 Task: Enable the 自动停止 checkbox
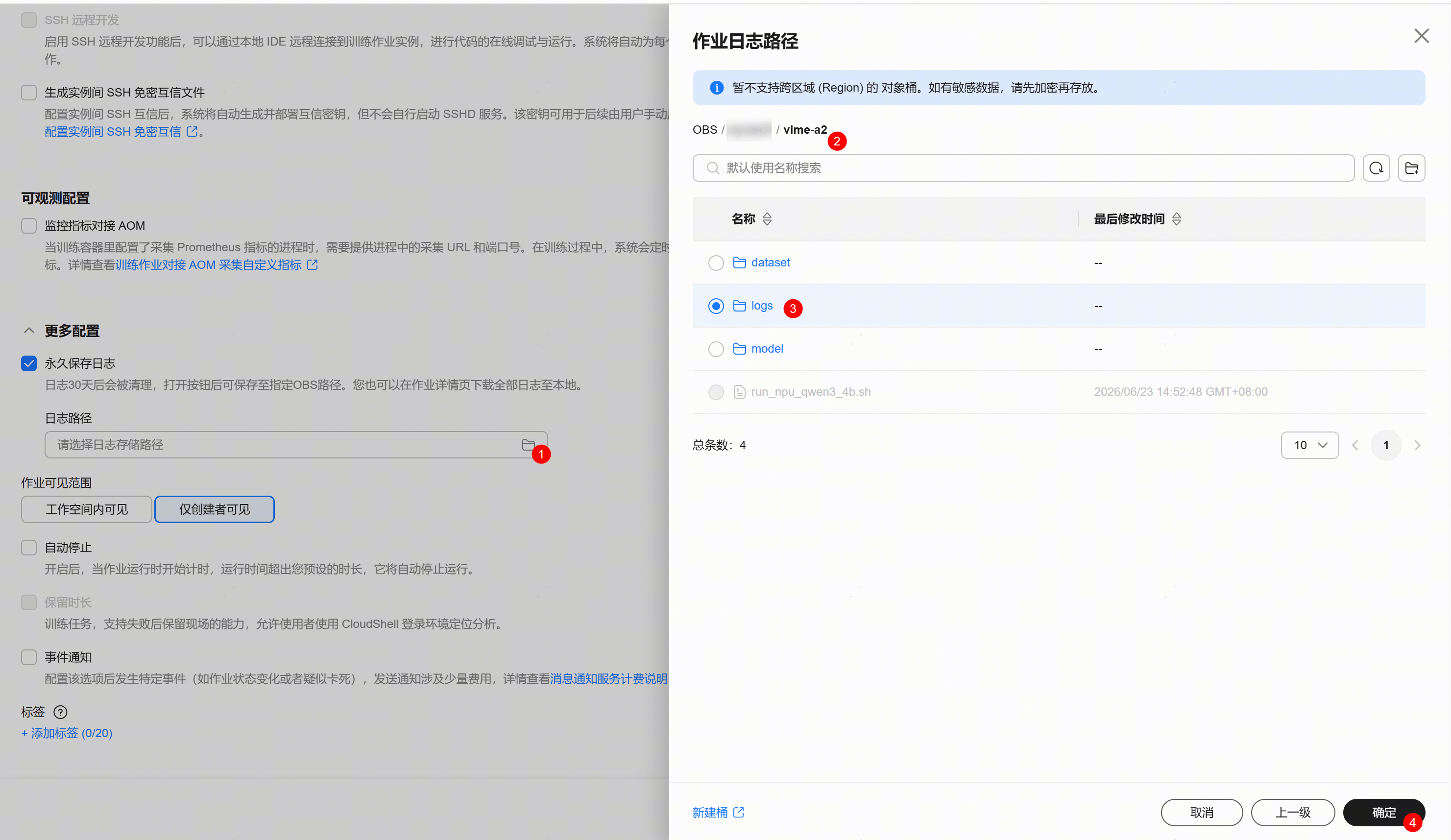coord(29,548)
